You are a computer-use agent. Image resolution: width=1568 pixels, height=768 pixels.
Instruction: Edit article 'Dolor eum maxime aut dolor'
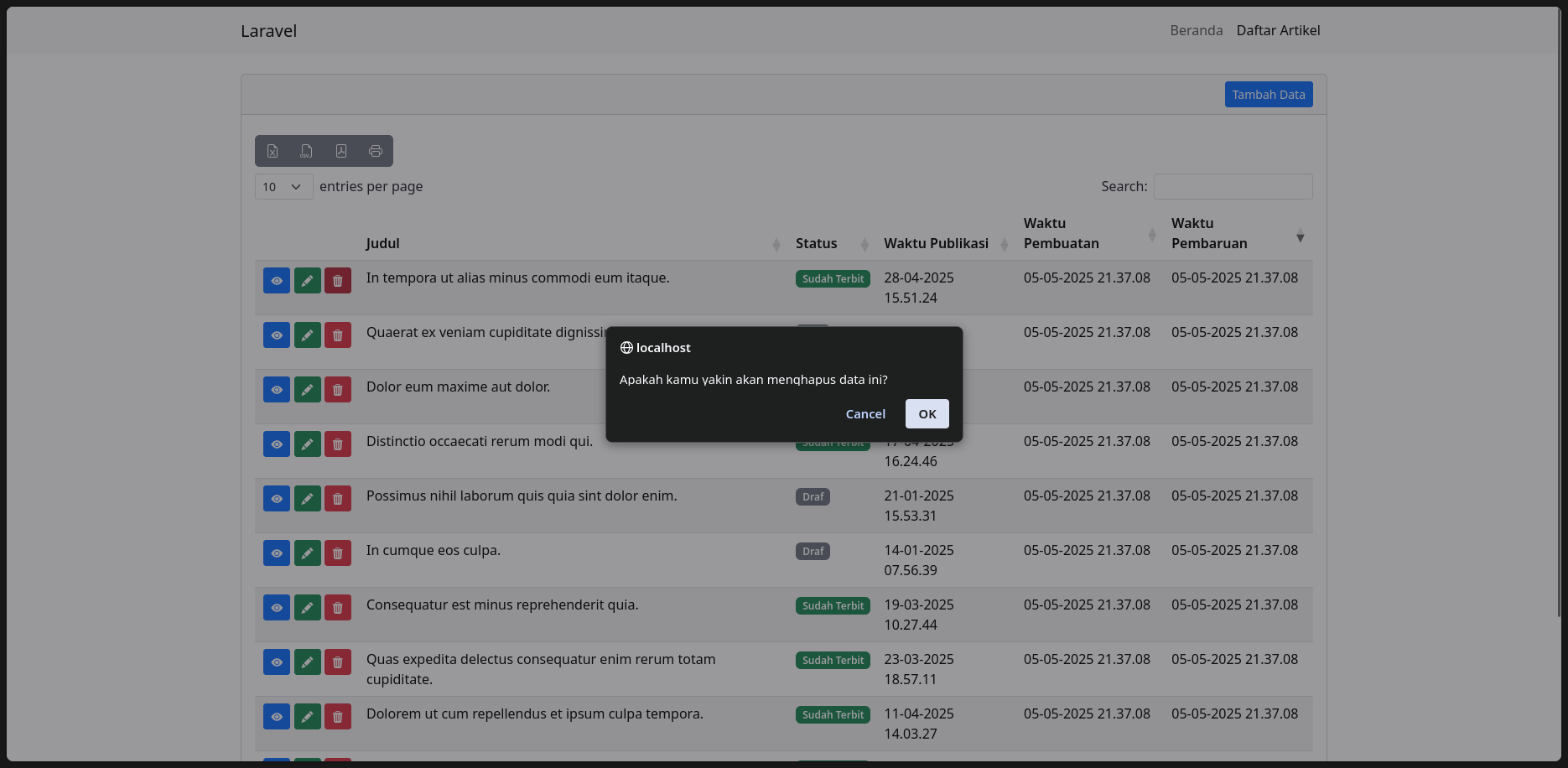308,390
